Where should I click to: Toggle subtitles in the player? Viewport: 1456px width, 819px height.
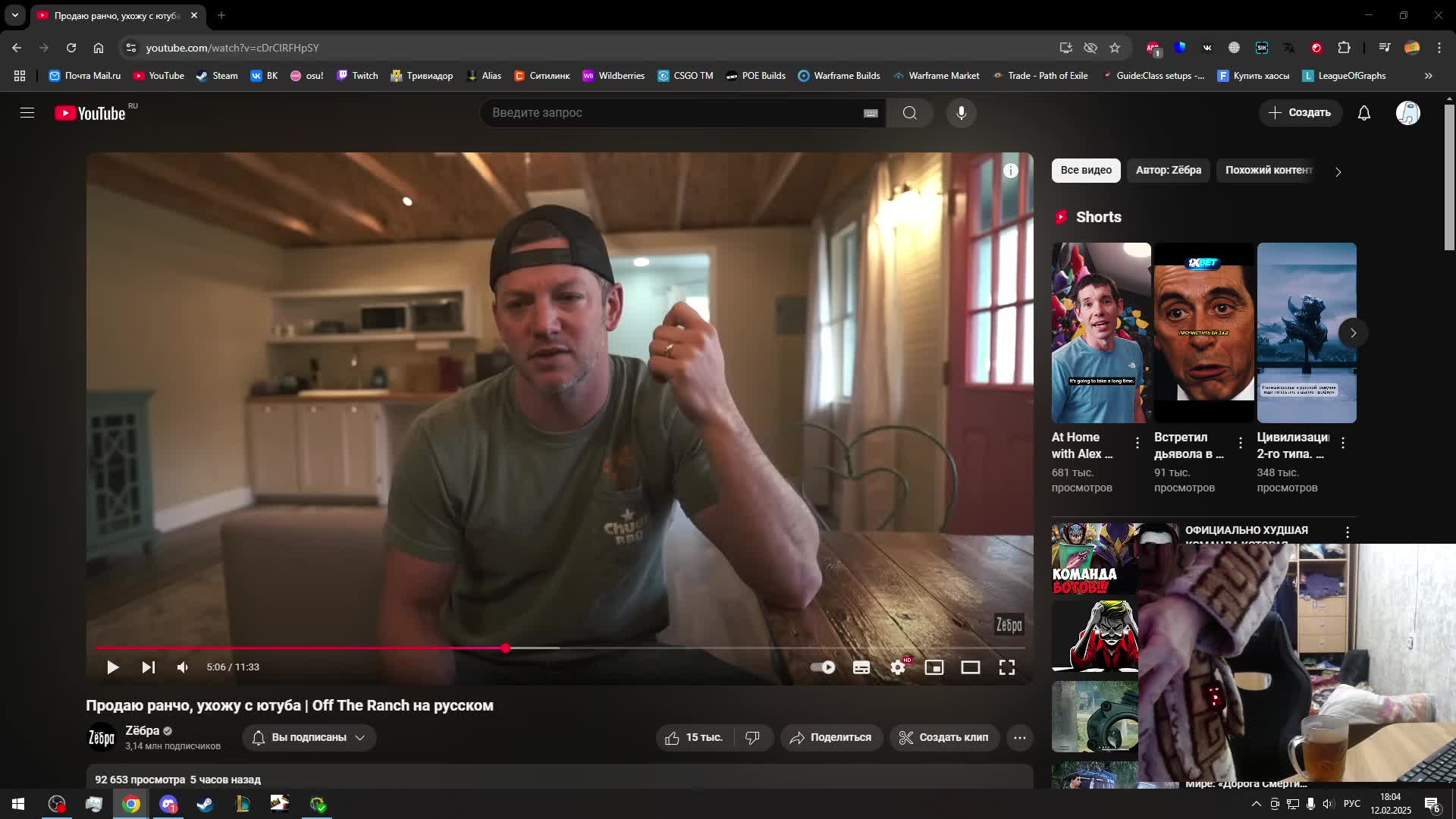(x=861, y=667)
